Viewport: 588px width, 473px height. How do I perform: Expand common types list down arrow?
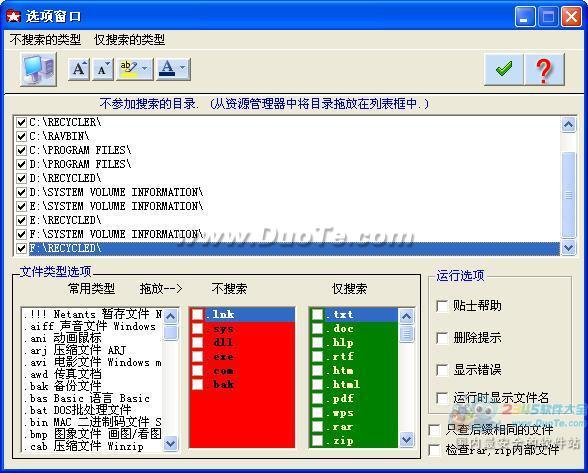point(171,443)
